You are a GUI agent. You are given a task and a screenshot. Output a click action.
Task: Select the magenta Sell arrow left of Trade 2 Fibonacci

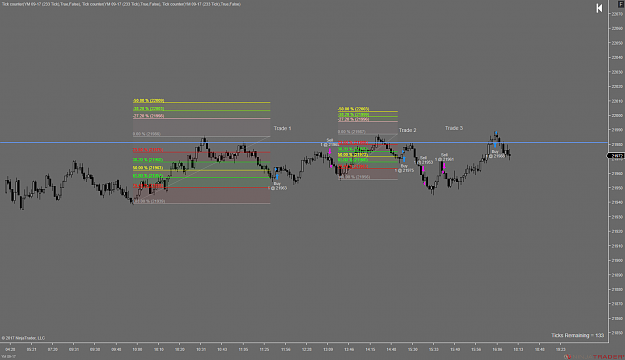tap(330, 151)
